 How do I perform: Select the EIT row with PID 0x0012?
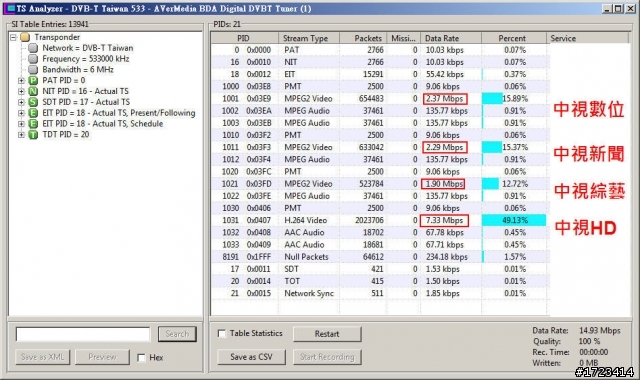click(x=380, y=74)
